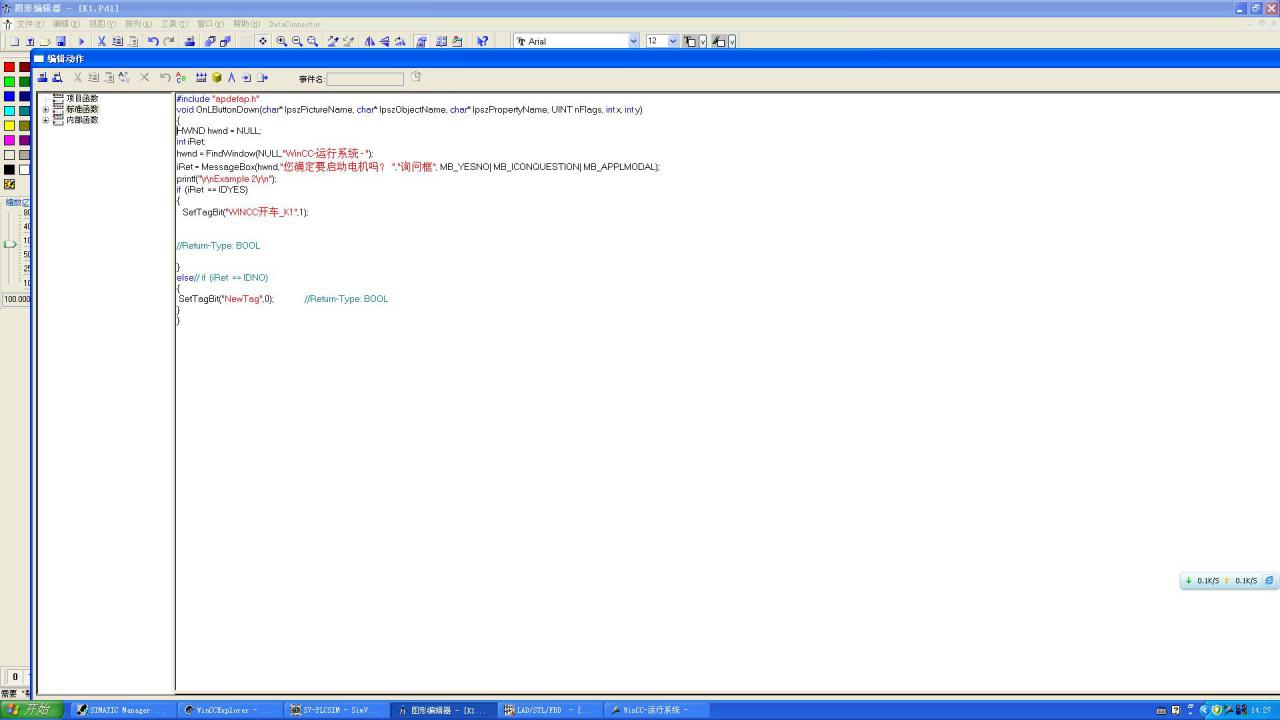
Task: Click the tag selection grid icon in action editor
Action: tap(201, 77)
